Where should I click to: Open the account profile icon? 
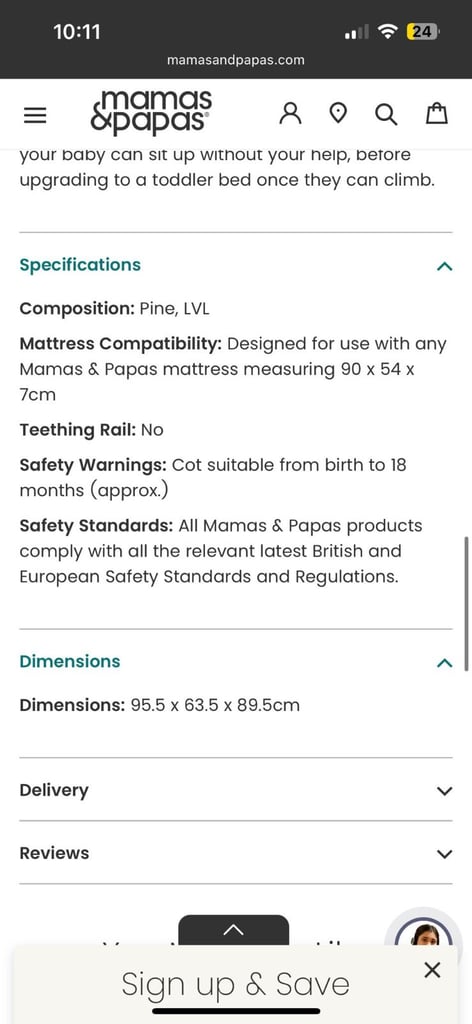coord(291,114)
